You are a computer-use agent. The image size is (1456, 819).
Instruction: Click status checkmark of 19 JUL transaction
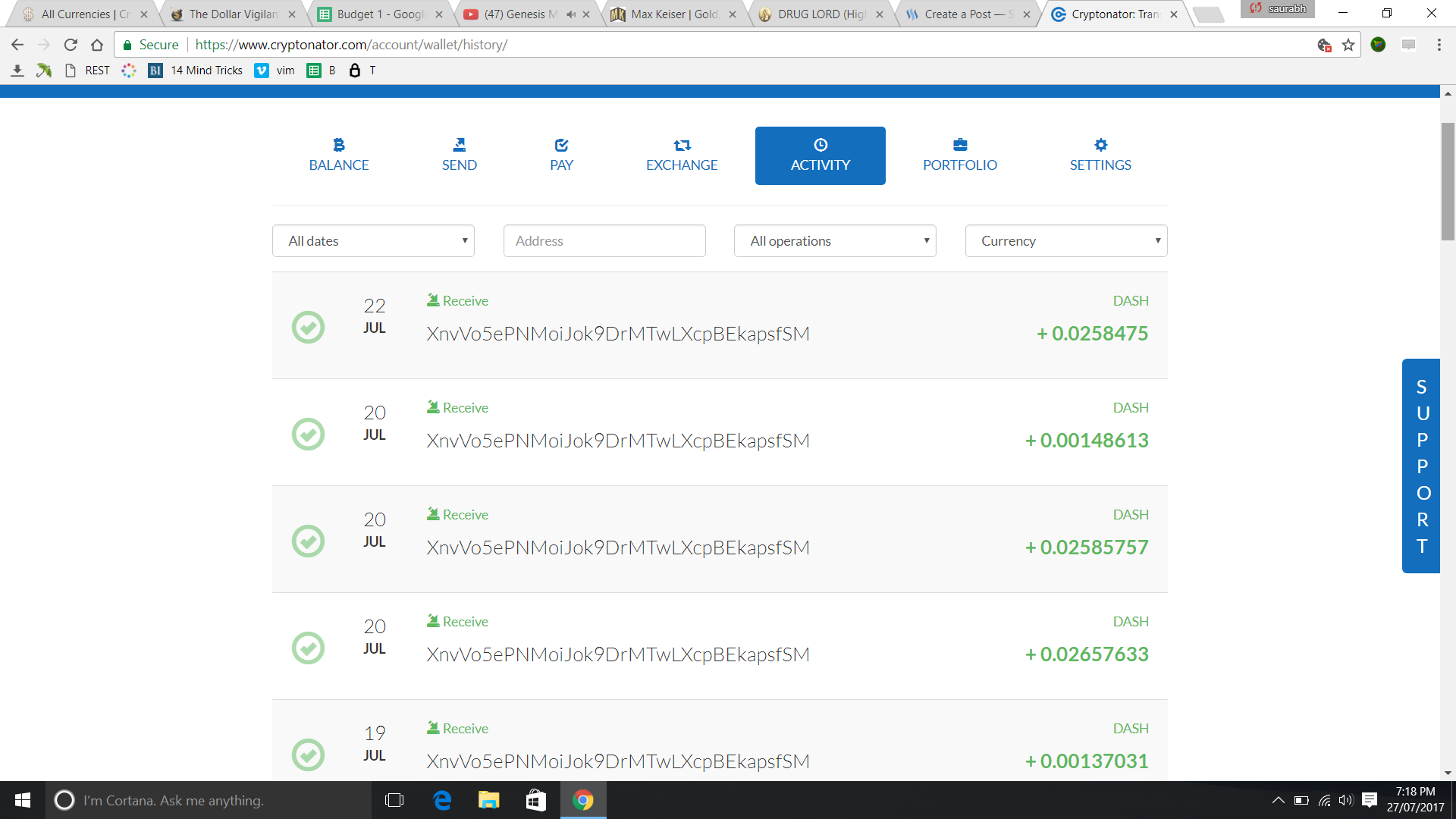coord(308,755)
